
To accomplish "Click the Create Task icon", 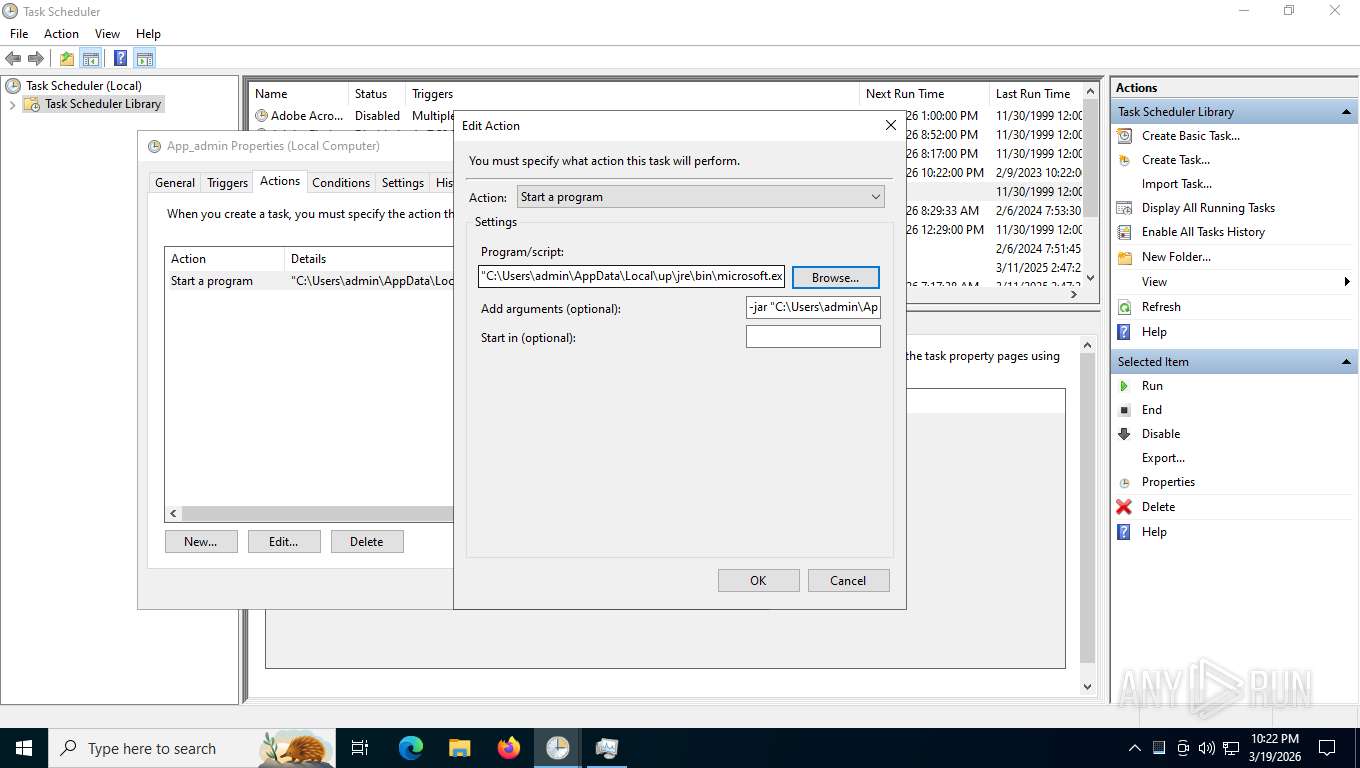I will [x=1125, y=160].
